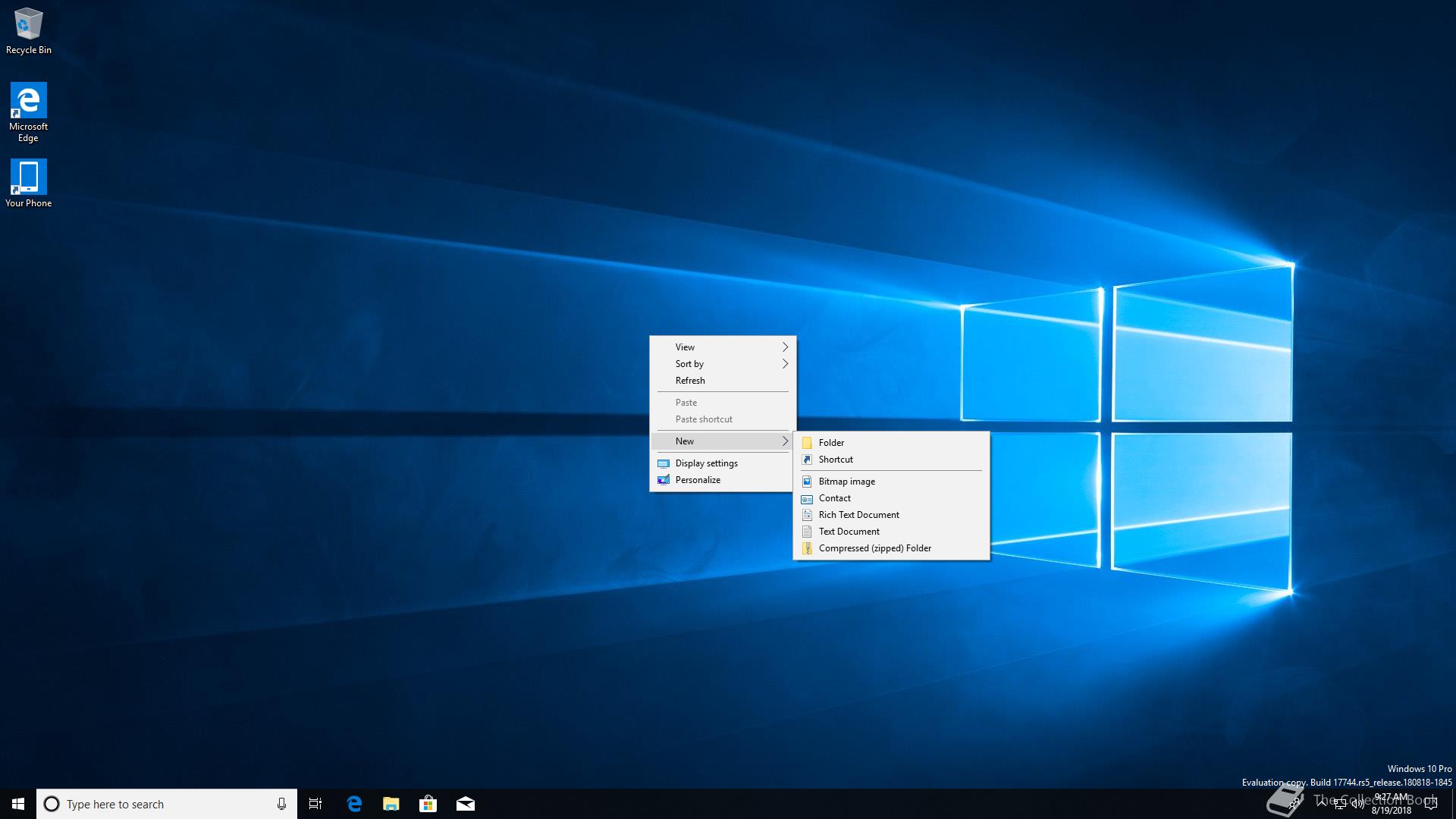Create a new Contact

click(891, 498)
